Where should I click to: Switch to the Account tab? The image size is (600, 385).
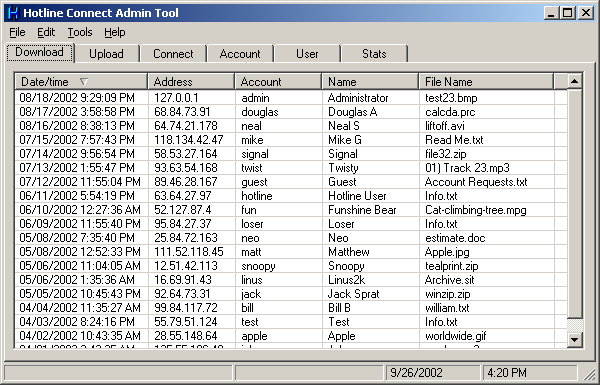tap(240, 54)
